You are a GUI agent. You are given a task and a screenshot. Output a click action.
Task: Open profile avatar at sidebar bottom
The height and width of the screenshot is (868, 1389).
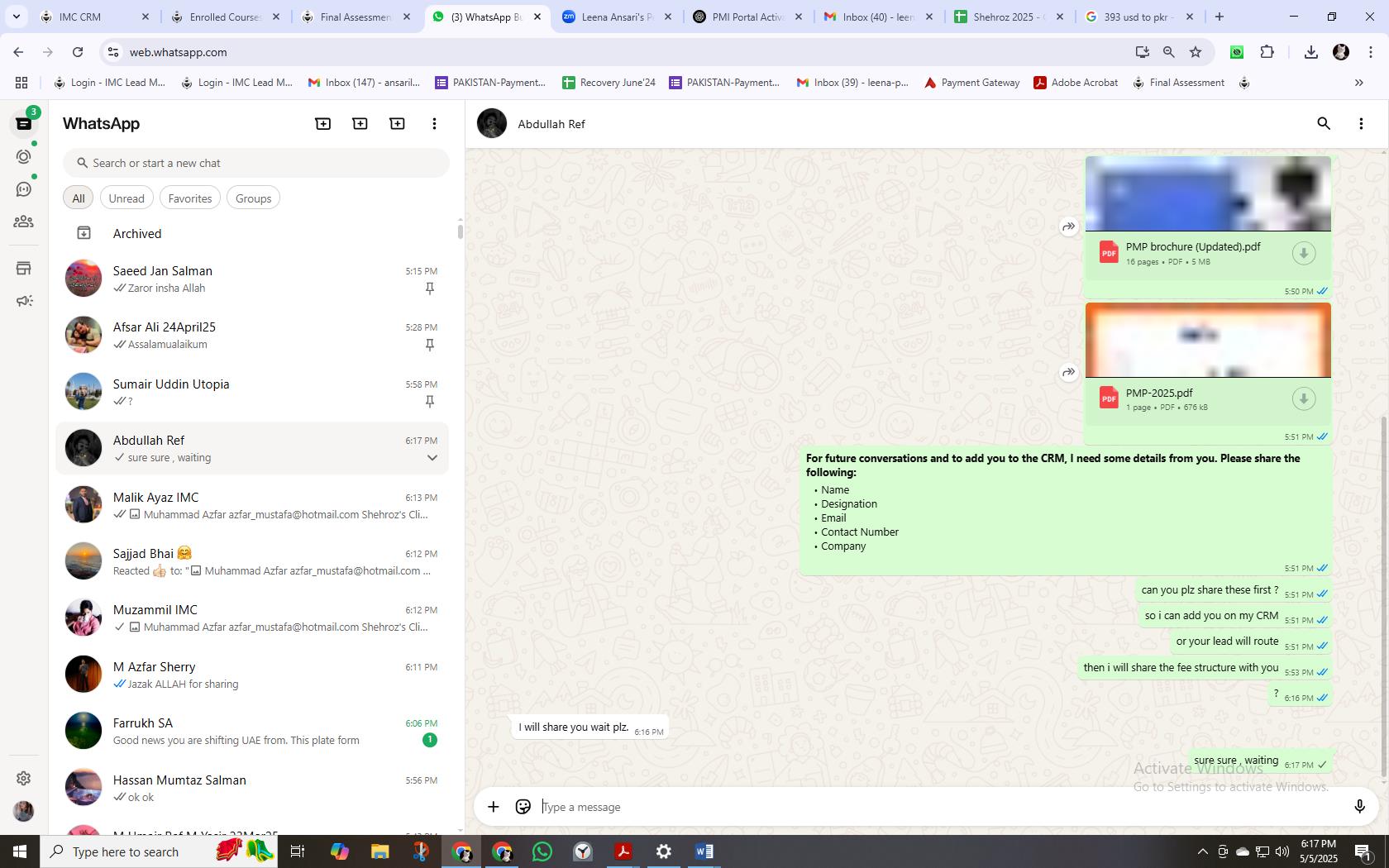[x=24, y=811]
